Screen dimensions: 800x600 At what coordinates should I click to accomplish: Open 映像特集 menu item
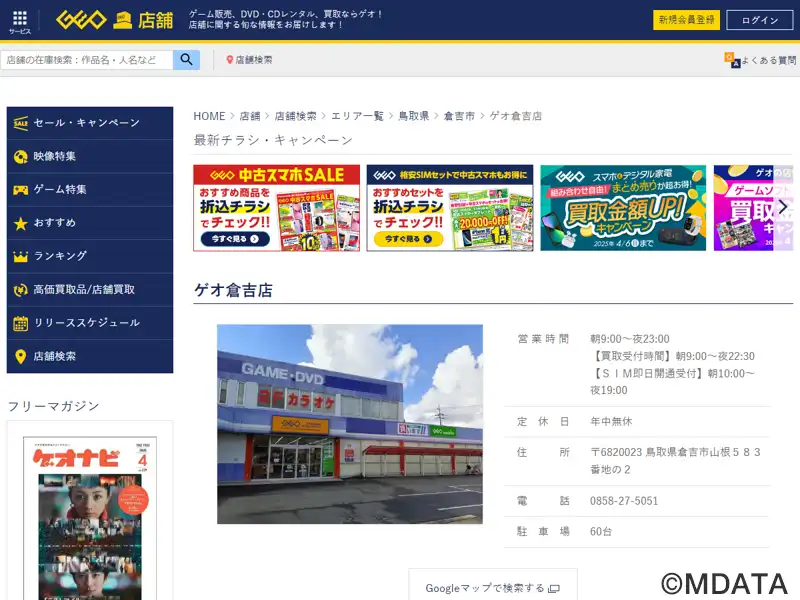tap(90, 157)
